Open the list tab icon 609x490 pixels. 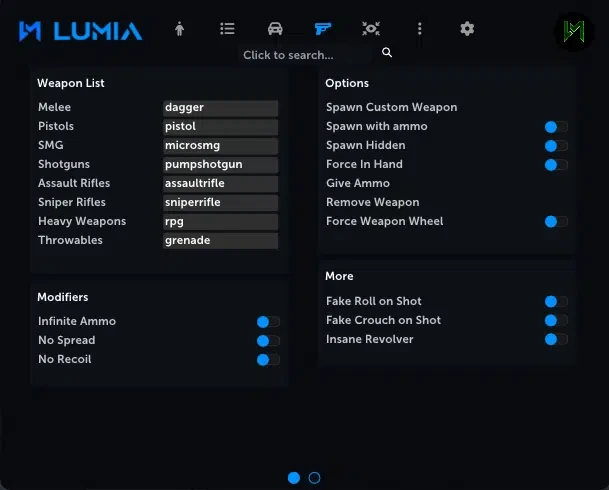[227, 29]
